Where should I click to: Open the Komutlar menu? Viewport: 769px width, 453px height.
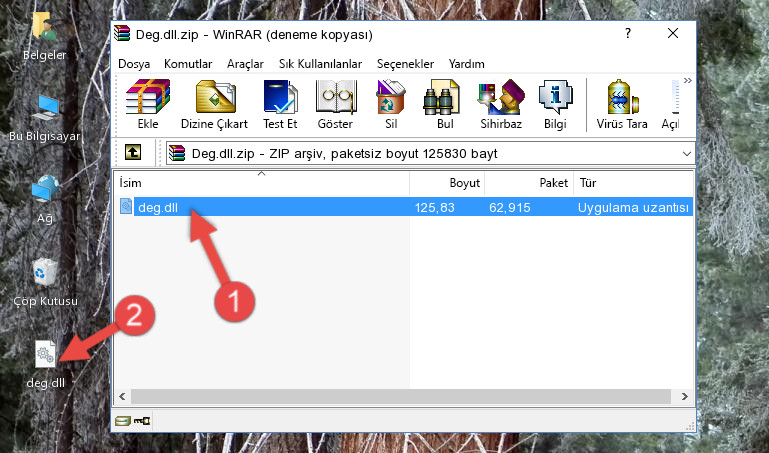point(188,64)
